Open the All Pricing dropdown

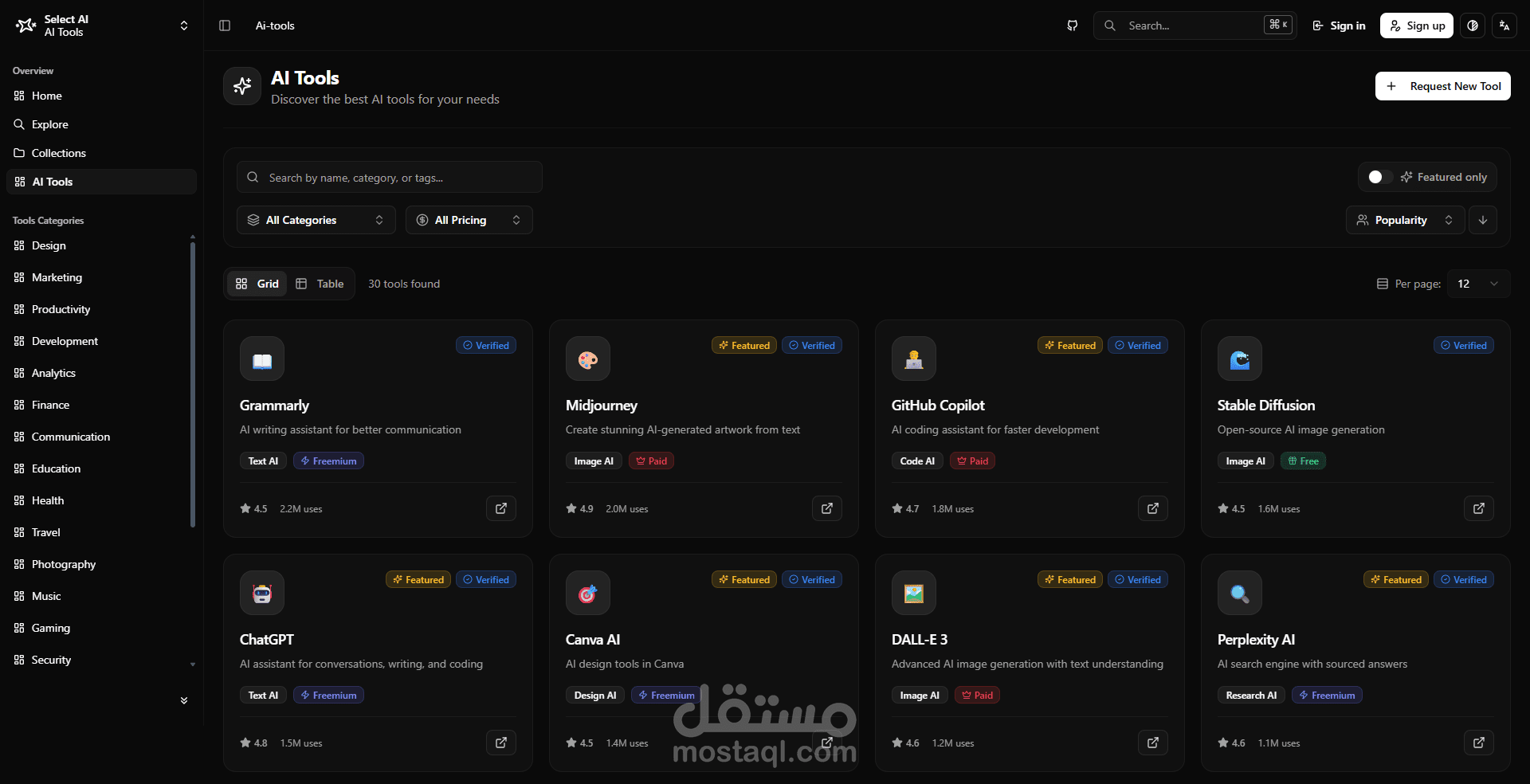469,220
